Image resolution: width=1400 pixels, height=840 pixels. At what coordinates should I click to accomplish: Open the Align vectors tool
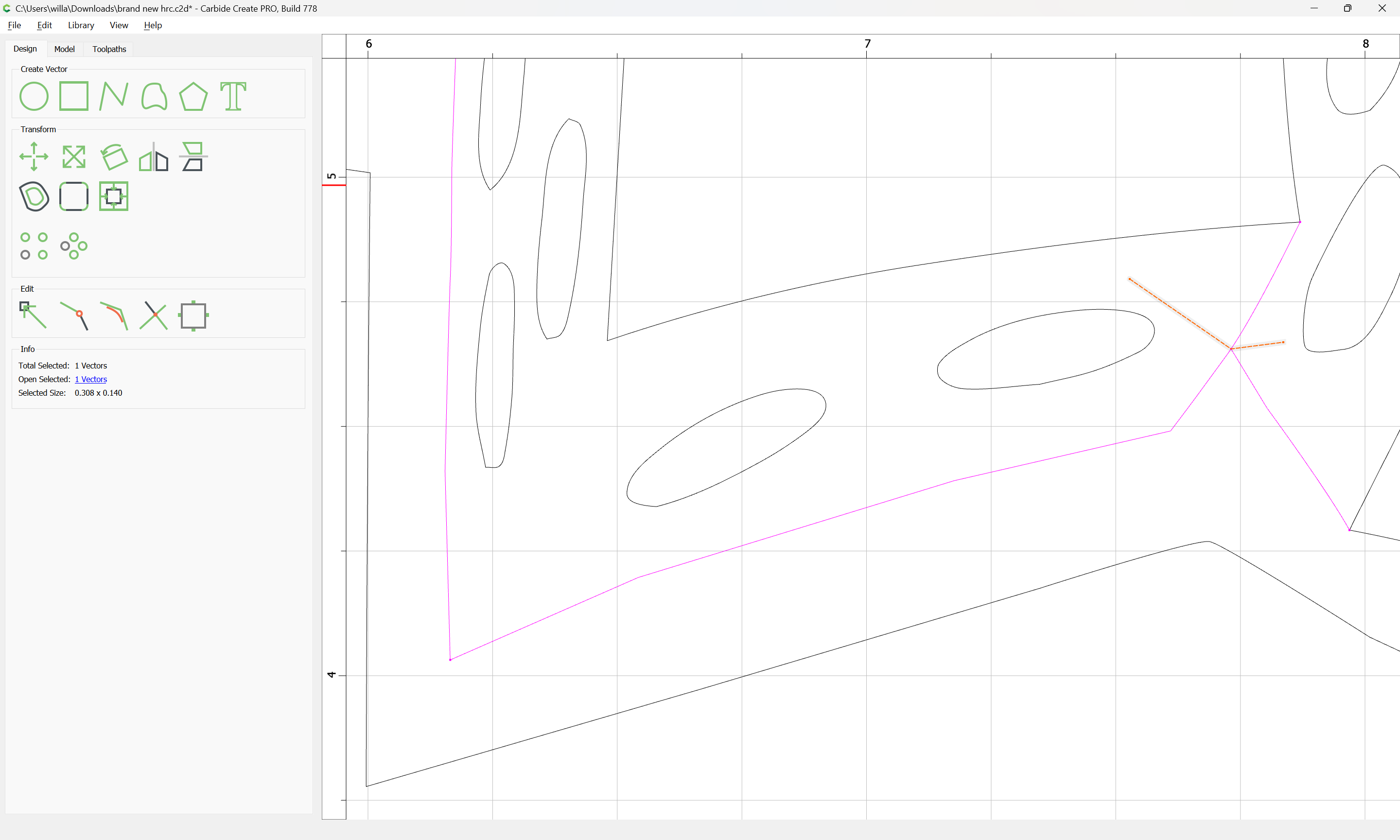click(x=193, y=157)
